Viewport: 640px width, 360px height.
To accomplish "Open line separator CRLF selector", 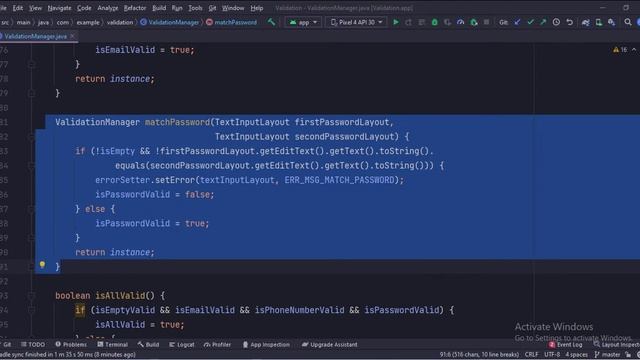I will [x=531, y=354].
